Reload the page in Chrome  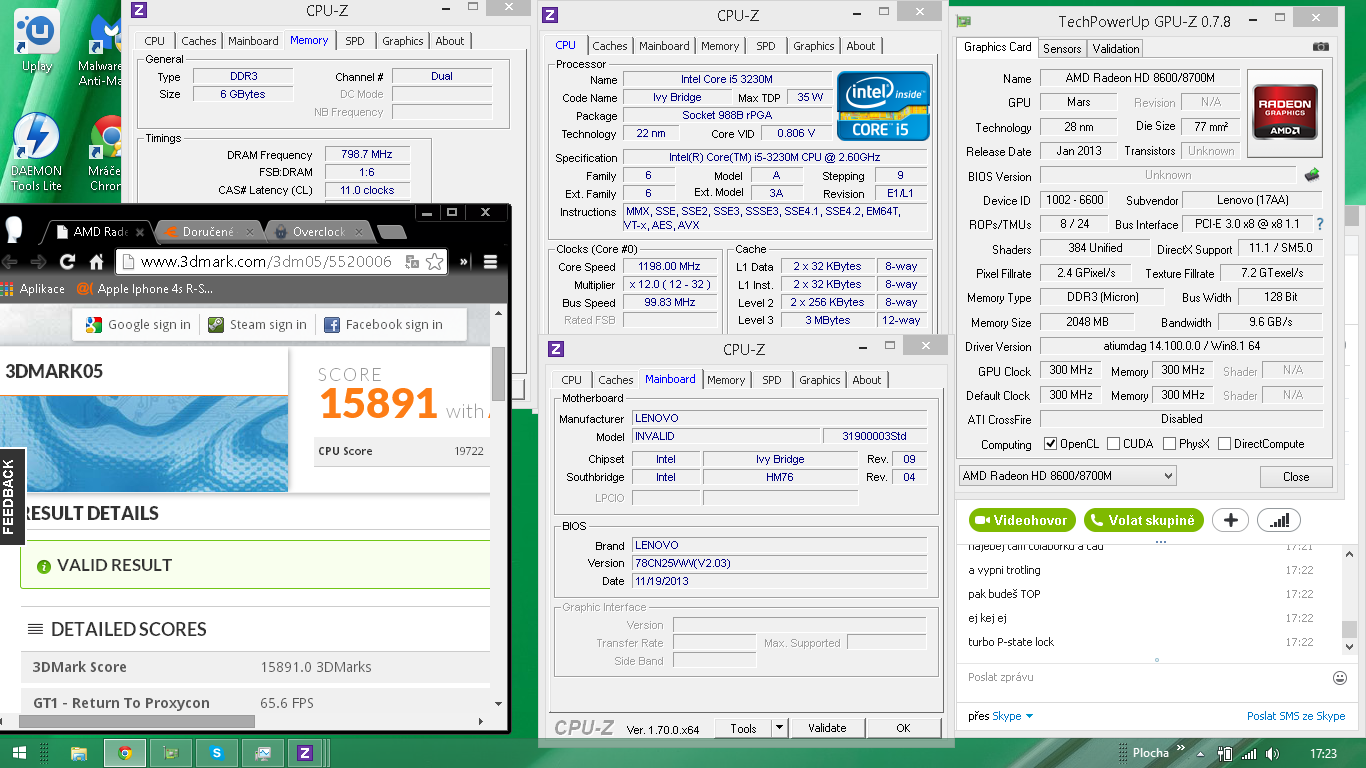[x=68, y=262]
